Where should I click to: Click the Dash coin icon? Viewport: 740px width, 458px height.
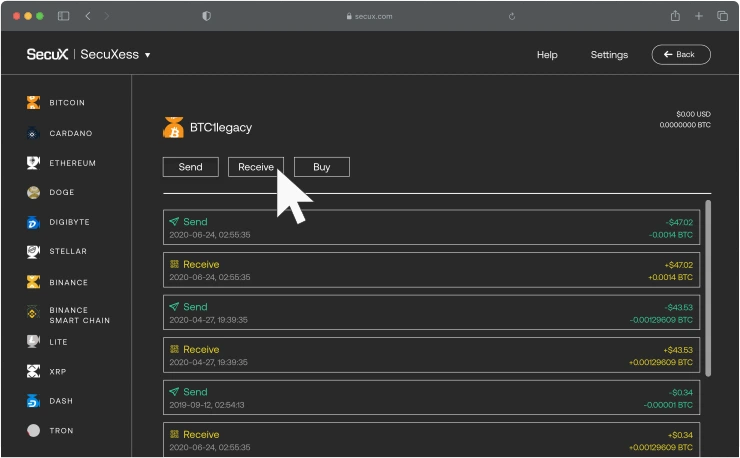click(33, 401)
